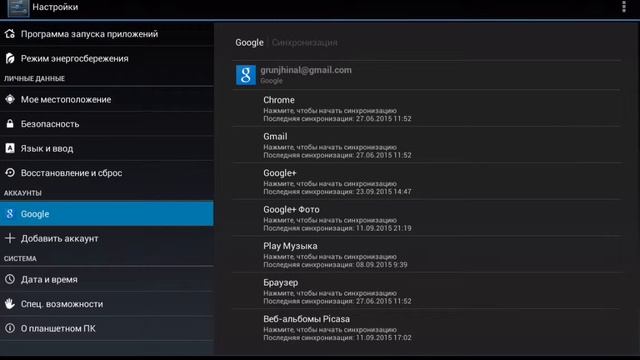
Task: Click the location target icon
Action: point(10,99)
